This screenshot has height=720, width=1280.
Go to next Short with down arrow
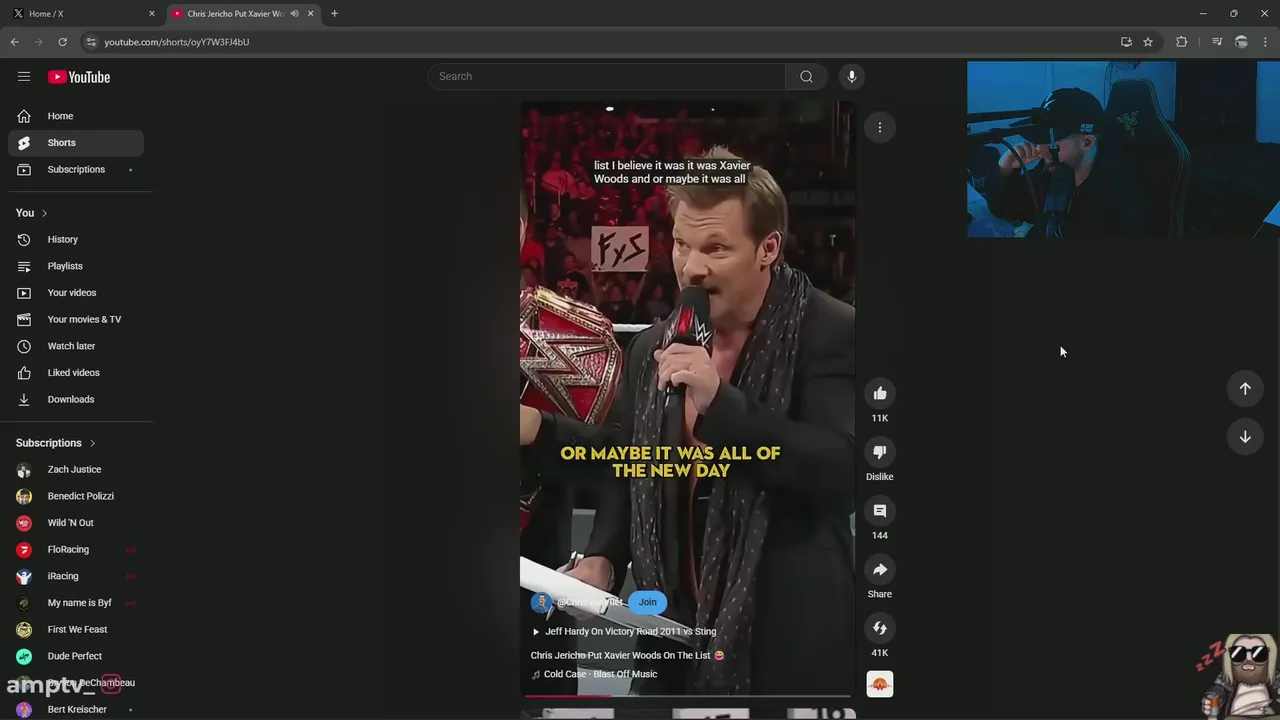point(1245,437)
